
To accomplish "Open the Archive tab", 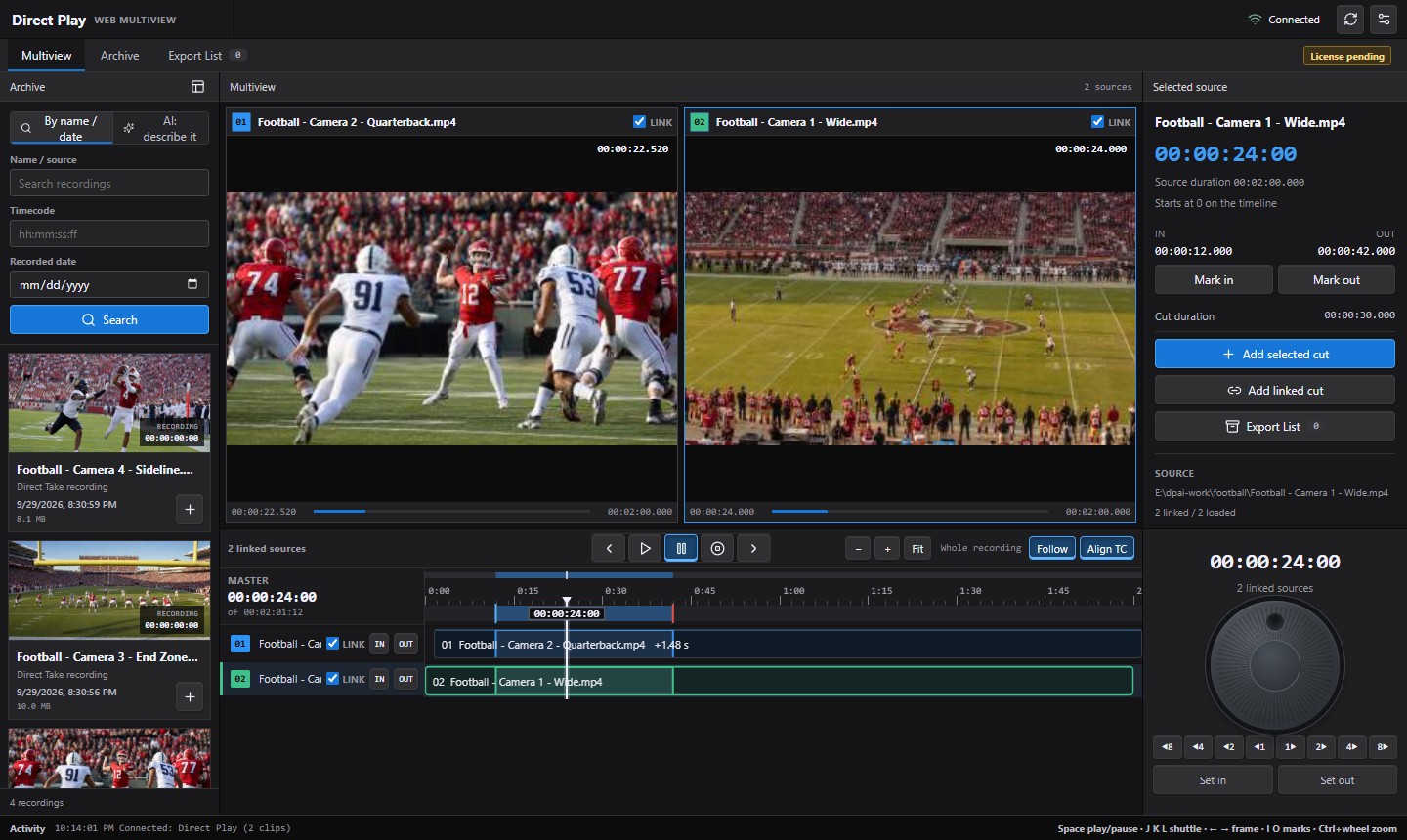I will [120, 56].
